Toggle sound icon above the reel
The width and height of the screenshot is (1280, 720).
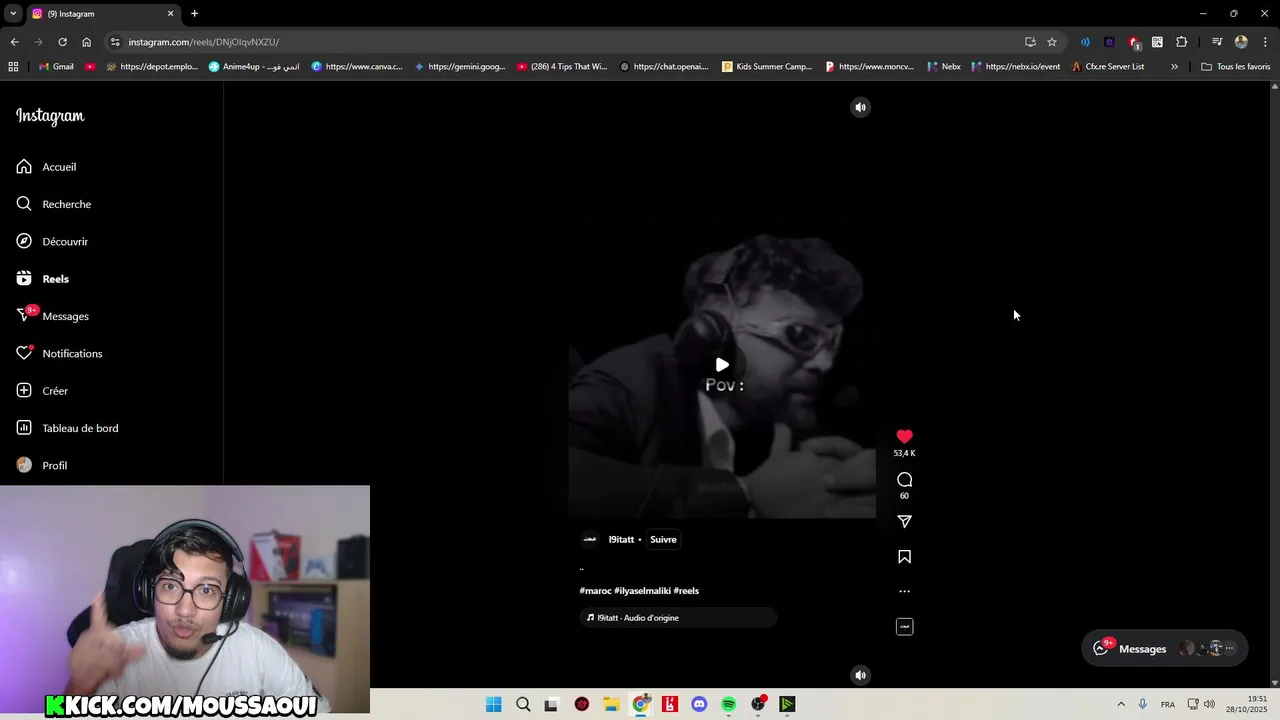[x=860, y=107]
